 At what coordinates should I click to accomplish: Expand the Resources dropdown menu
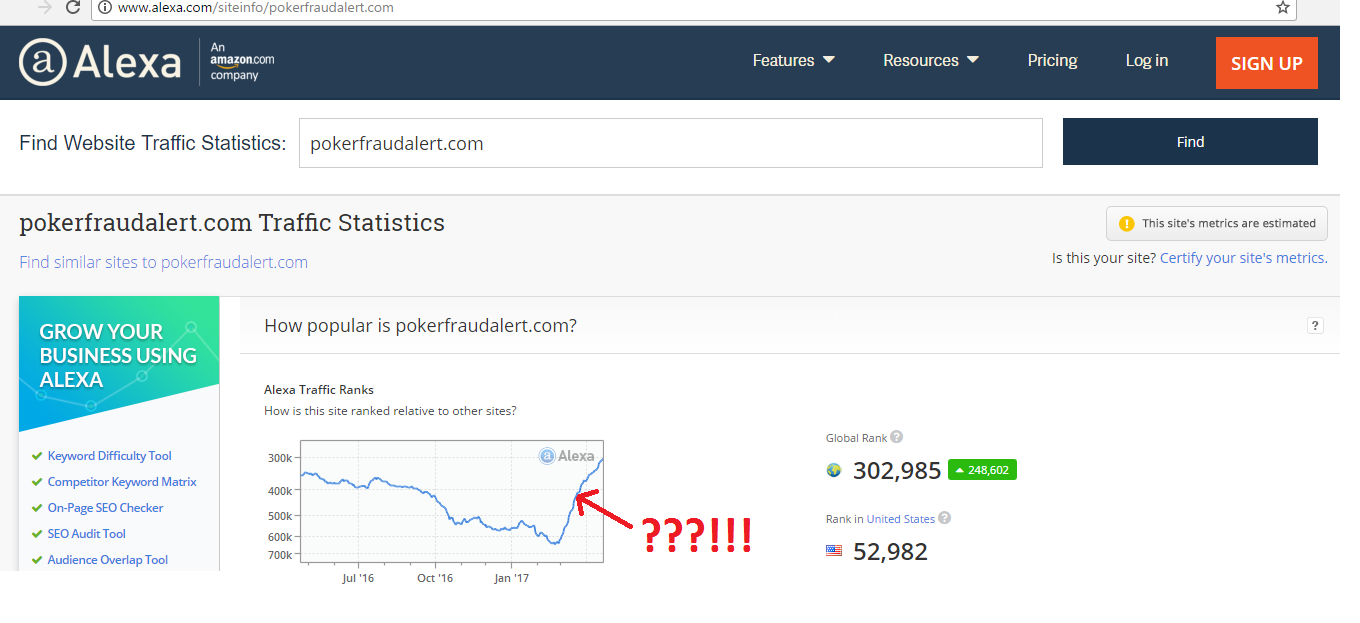tap(930, 61)
